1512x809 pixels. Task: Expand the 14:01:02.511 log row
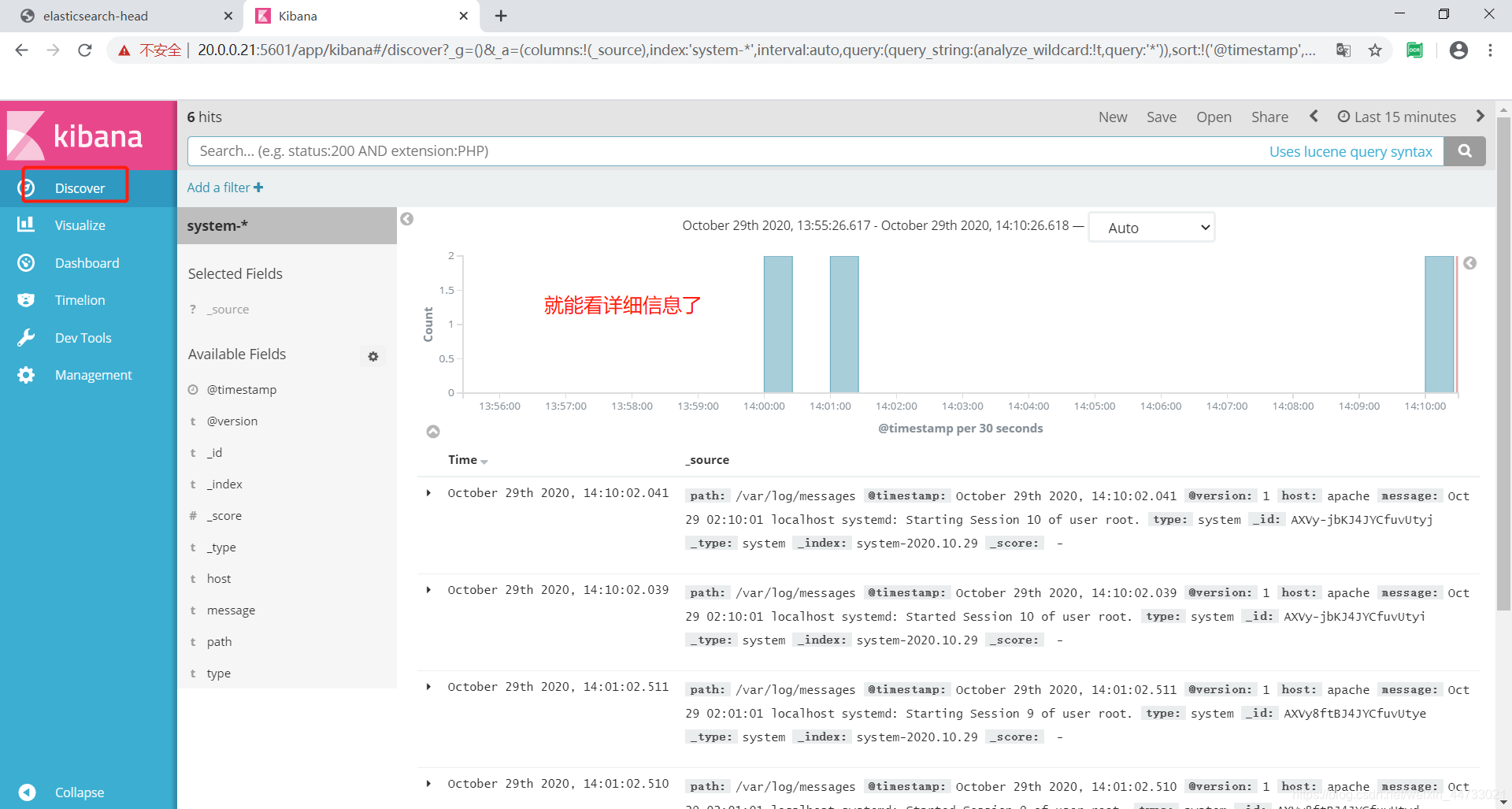(428, 687)
